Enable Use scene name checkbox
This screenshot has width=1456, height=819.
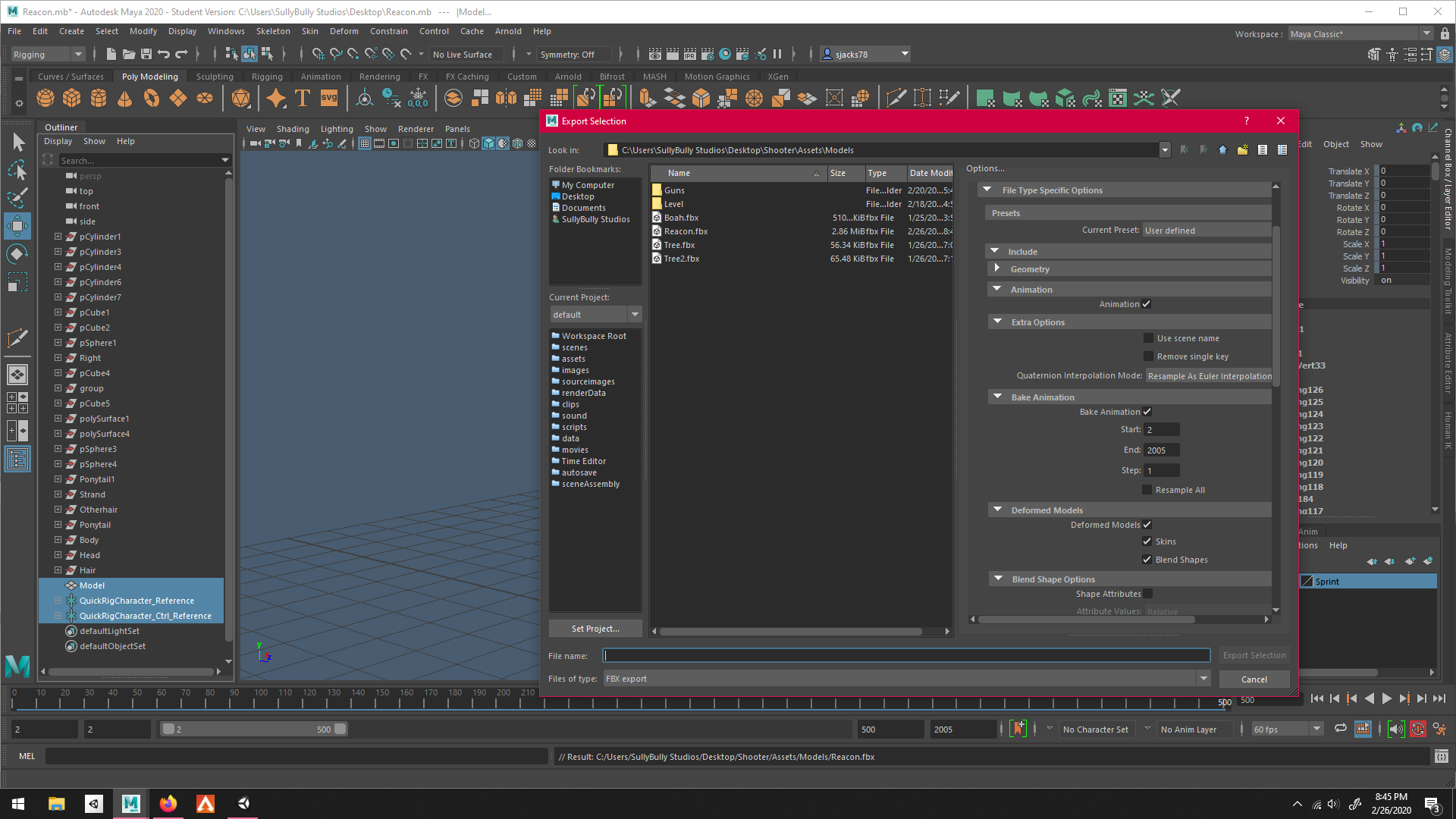click(1148, 338)
